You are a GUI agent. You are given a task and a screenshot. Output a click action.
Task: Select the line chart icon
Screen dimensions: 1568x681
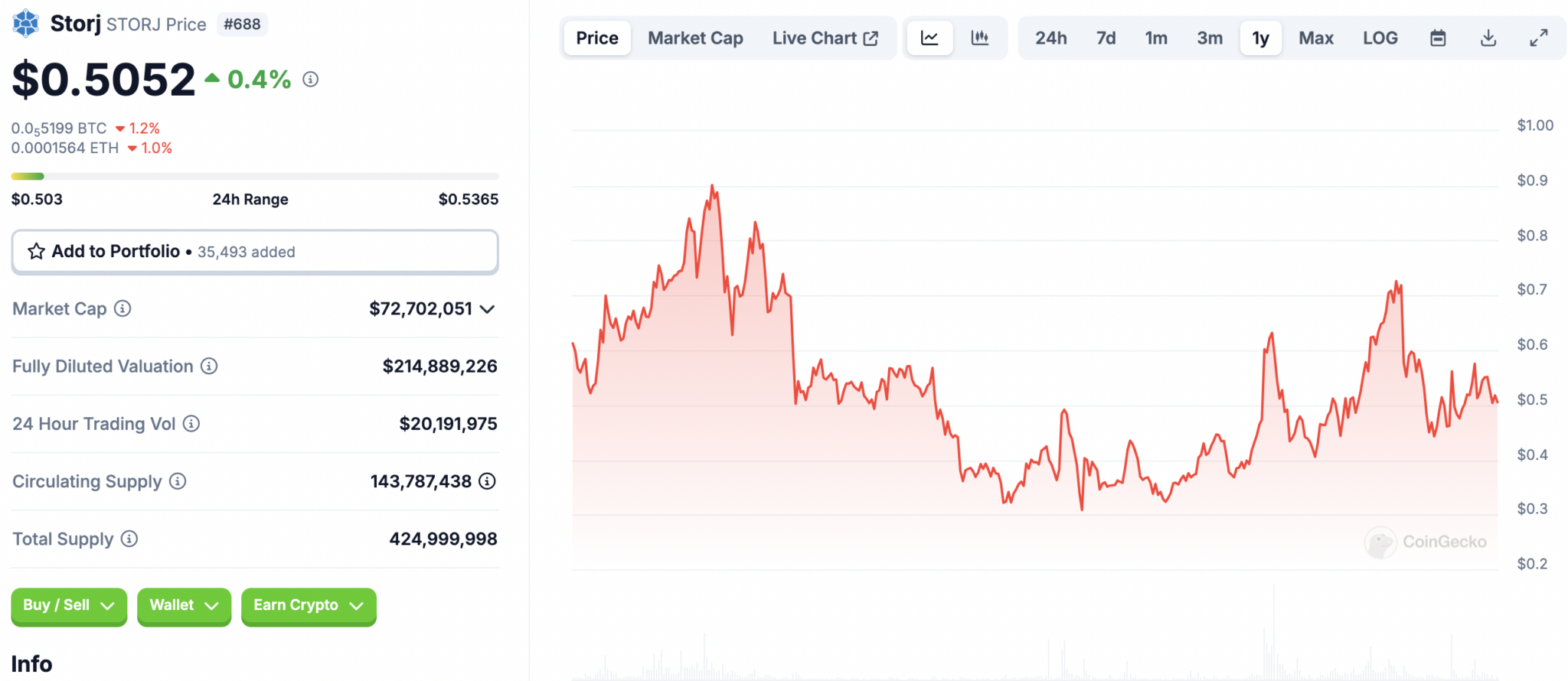[x=929, y=37]
